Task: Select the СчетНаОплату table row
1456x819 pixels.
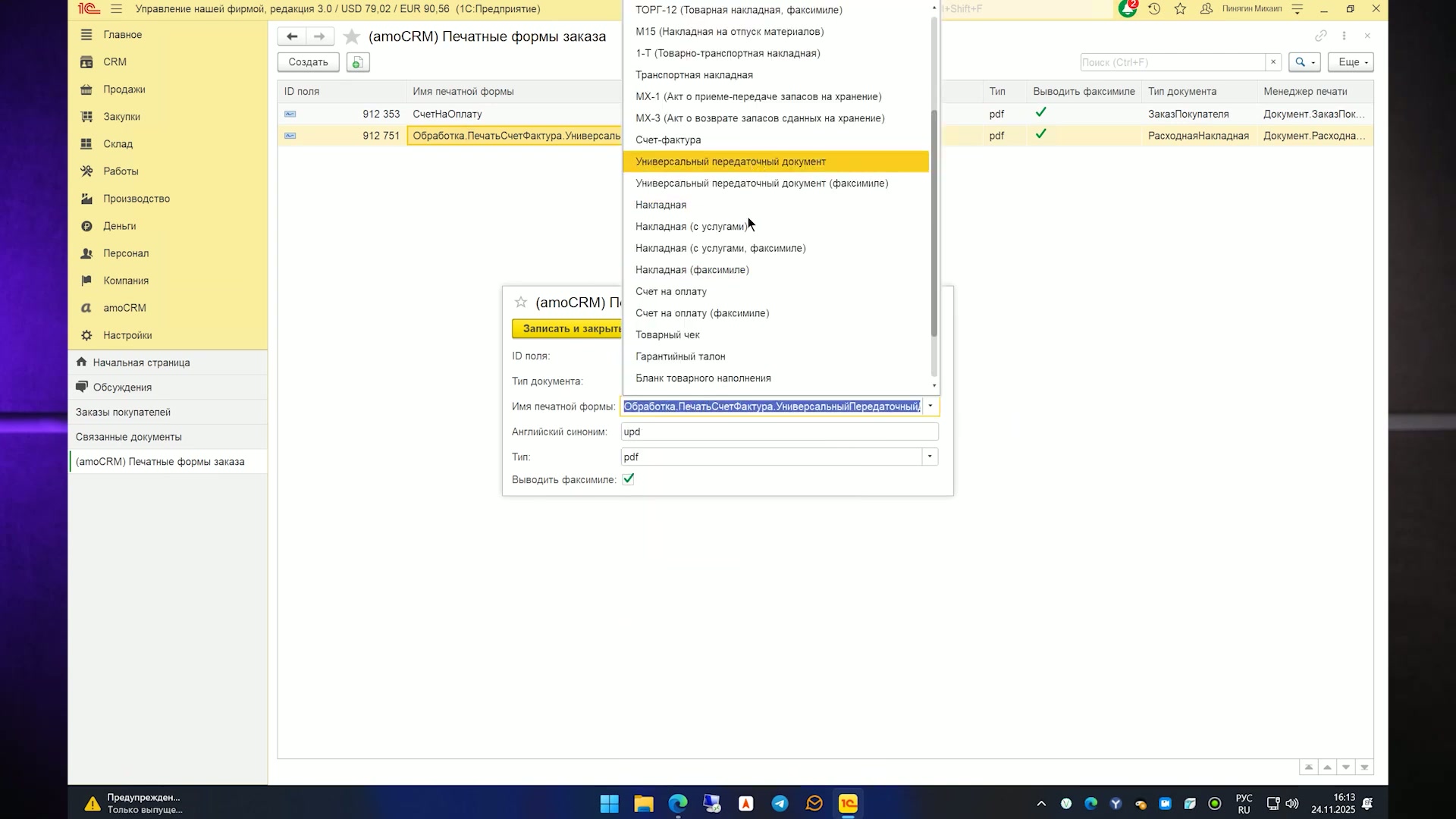Action: (x=825, y=114)
